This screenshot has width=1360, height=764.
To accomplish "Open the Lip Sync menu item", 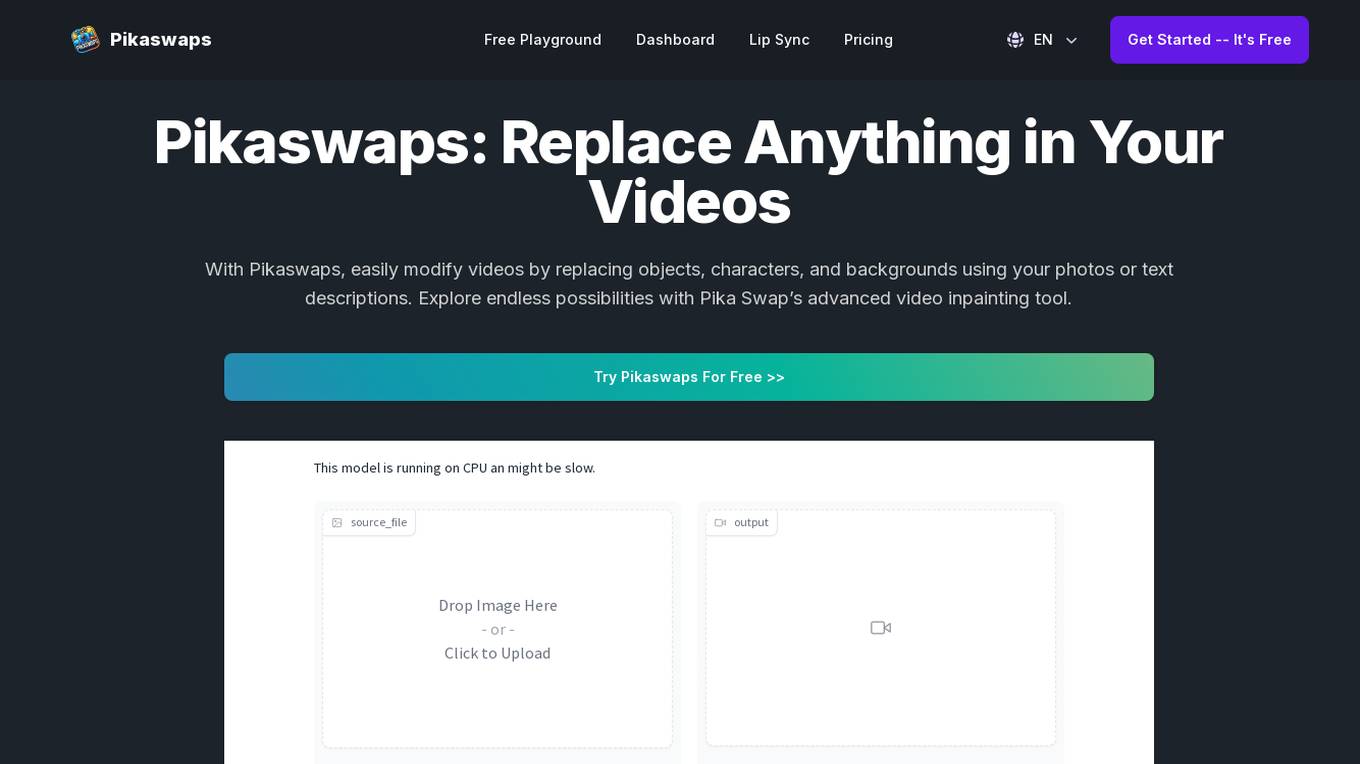I will [779, 40].
